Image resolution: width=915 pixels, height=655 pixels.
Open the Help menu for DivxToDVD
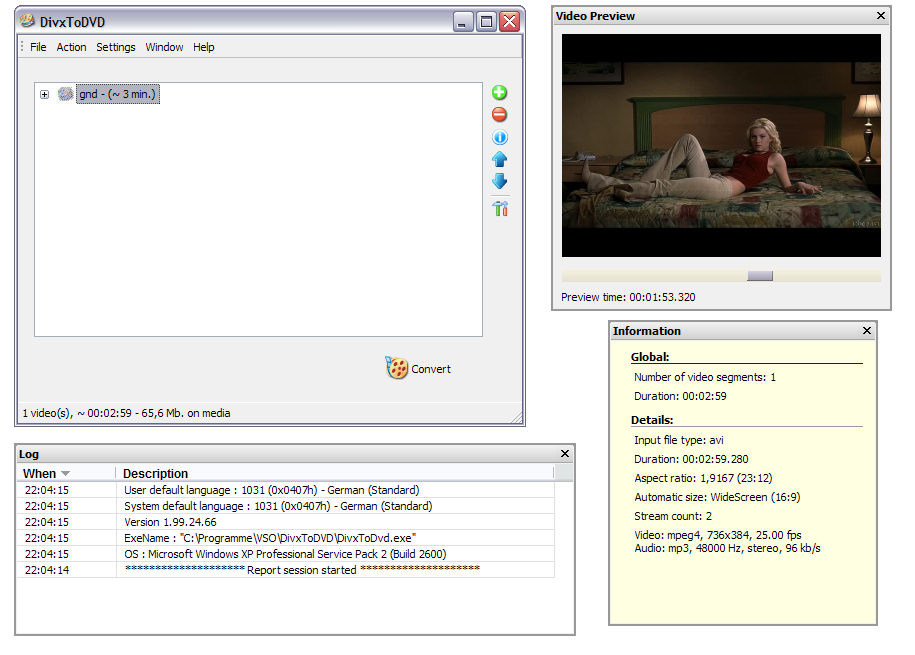point(204,47)
